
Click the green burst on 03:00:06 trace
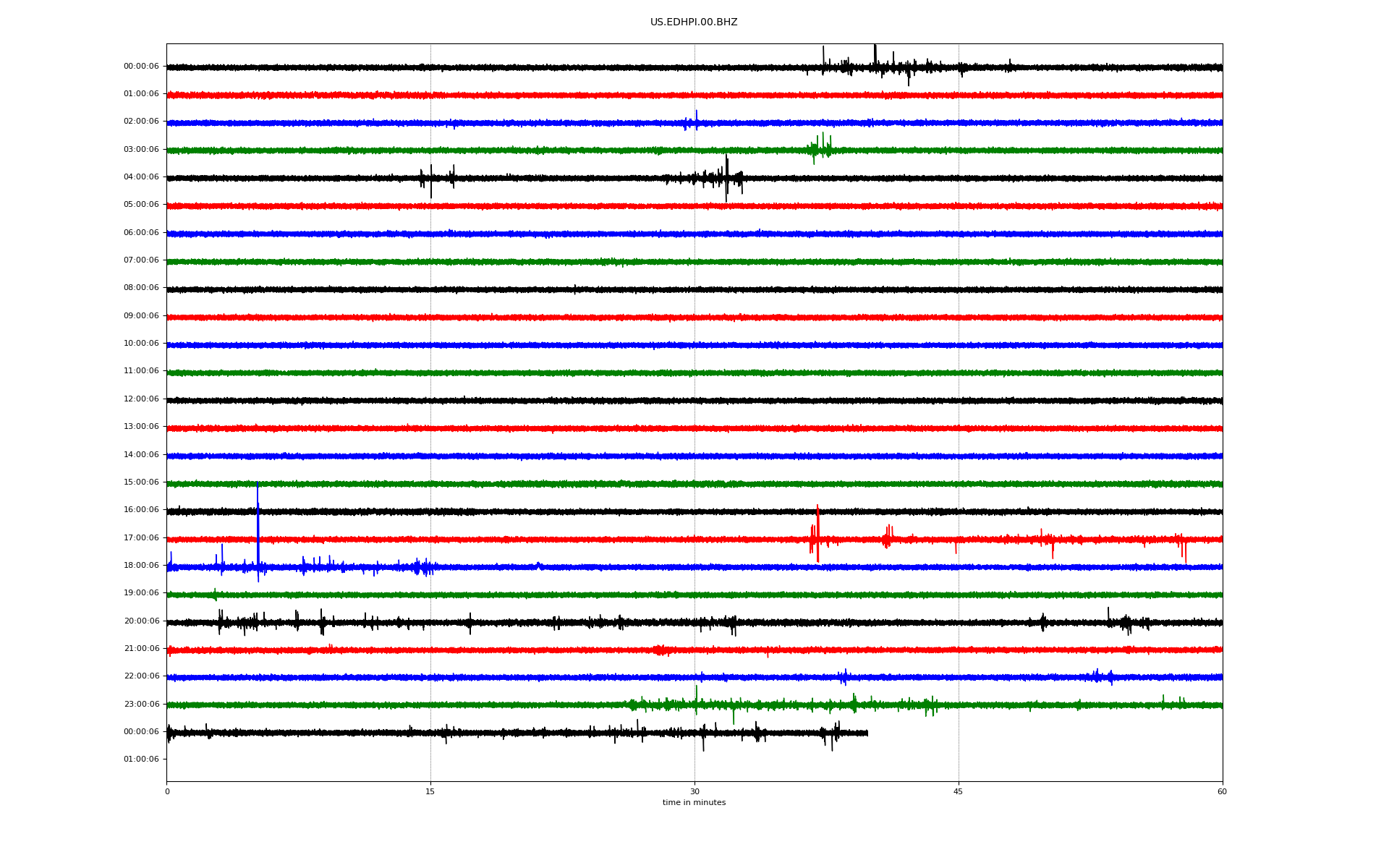point(820,149)
